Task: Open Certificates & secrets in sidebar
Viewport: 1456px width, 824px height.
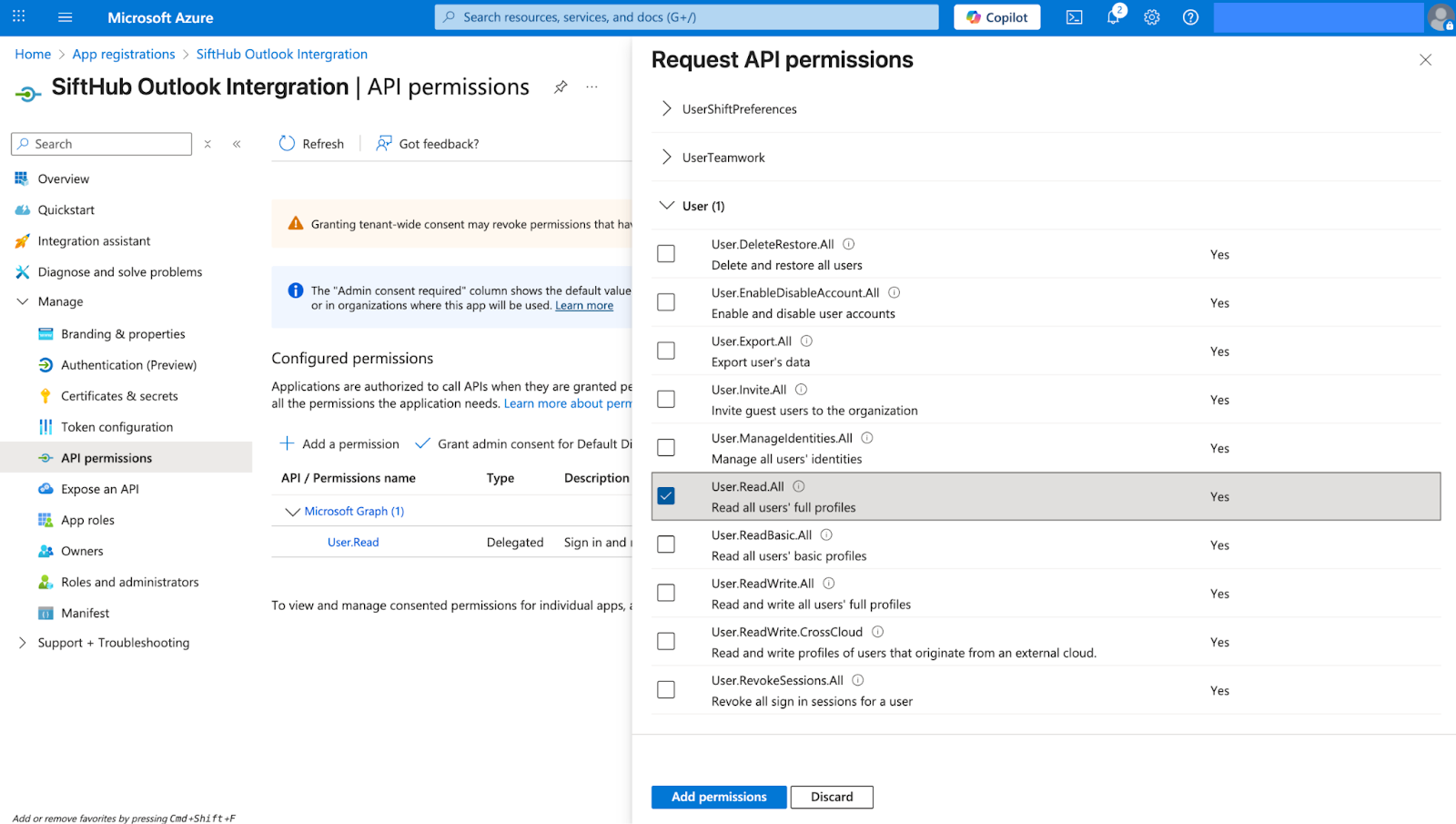Action: point(119,396)
